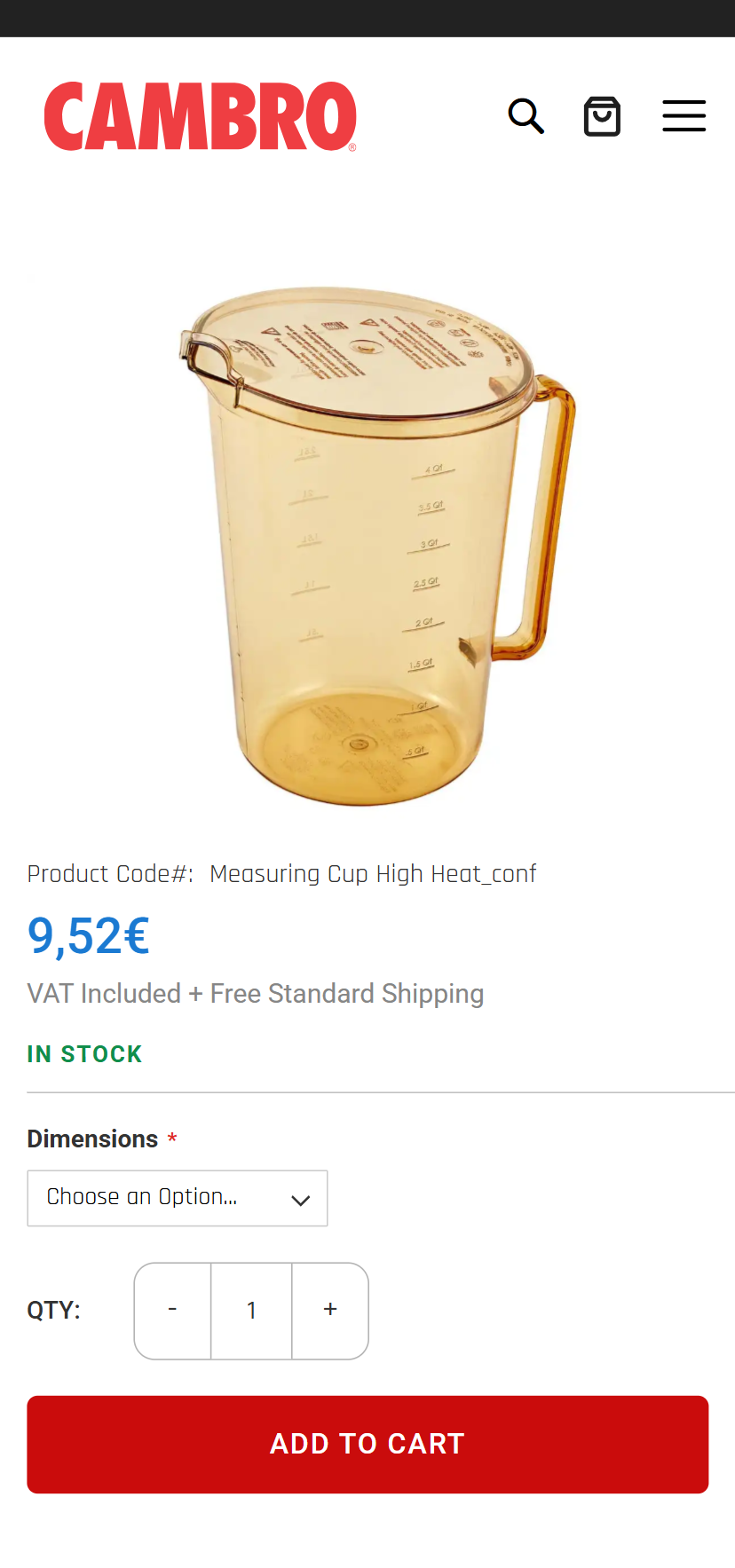735x1568 pixels.
Task: Open the shopping bag cart icon
Action: tap(602, 116)
